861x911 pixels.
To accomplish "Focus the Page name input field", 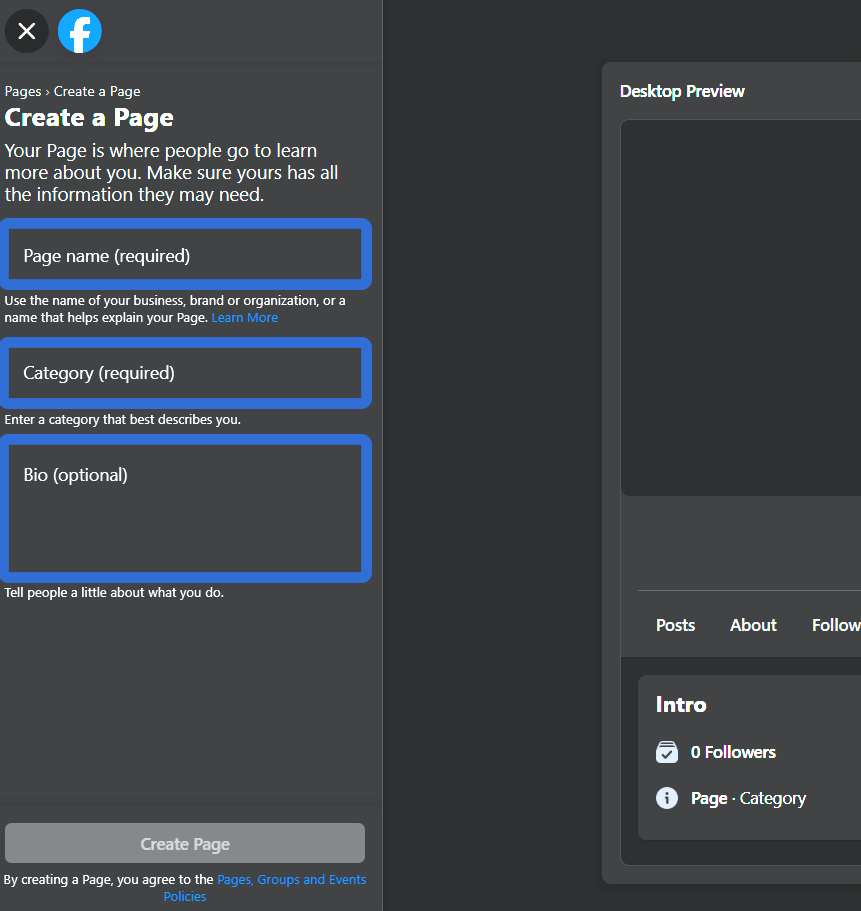I will point(185,255).
